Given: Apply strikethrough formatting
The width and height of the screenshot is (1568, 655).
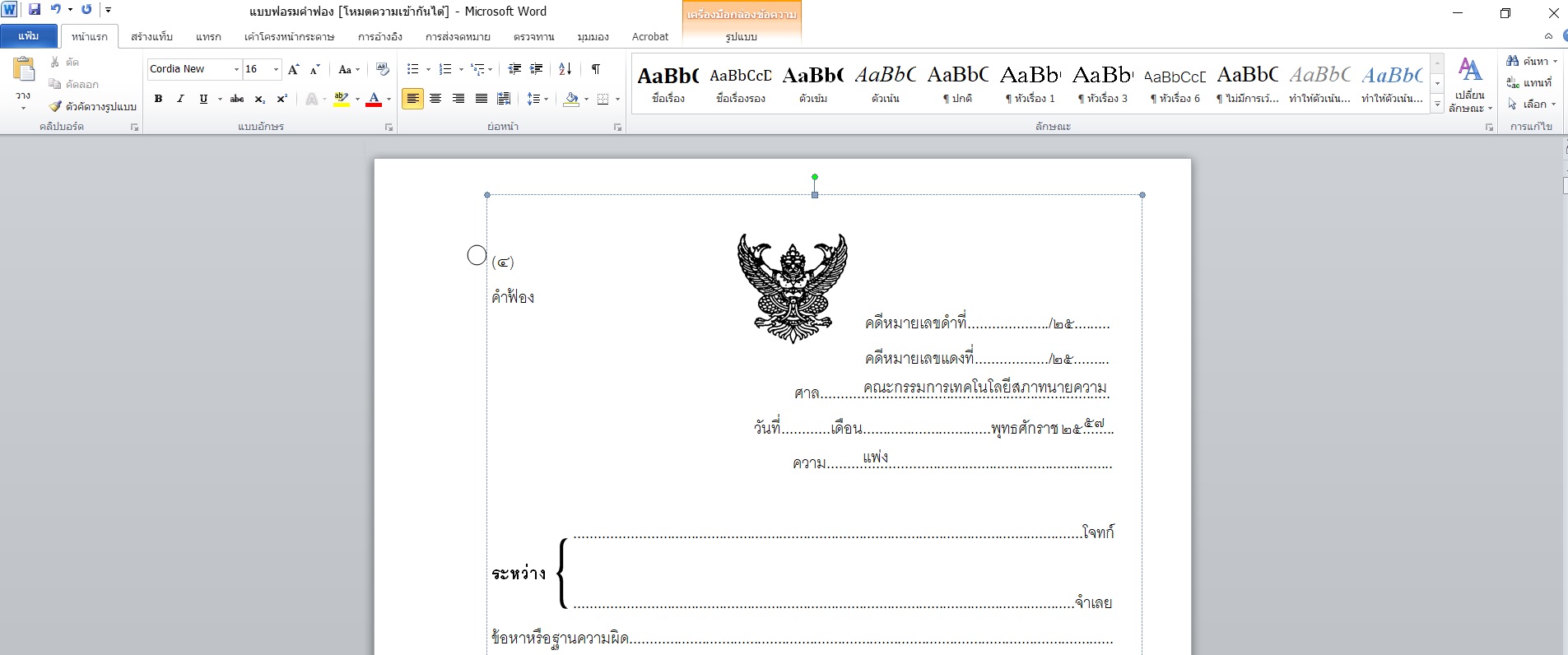Looking at the screenshot, I should pos(237,99).
